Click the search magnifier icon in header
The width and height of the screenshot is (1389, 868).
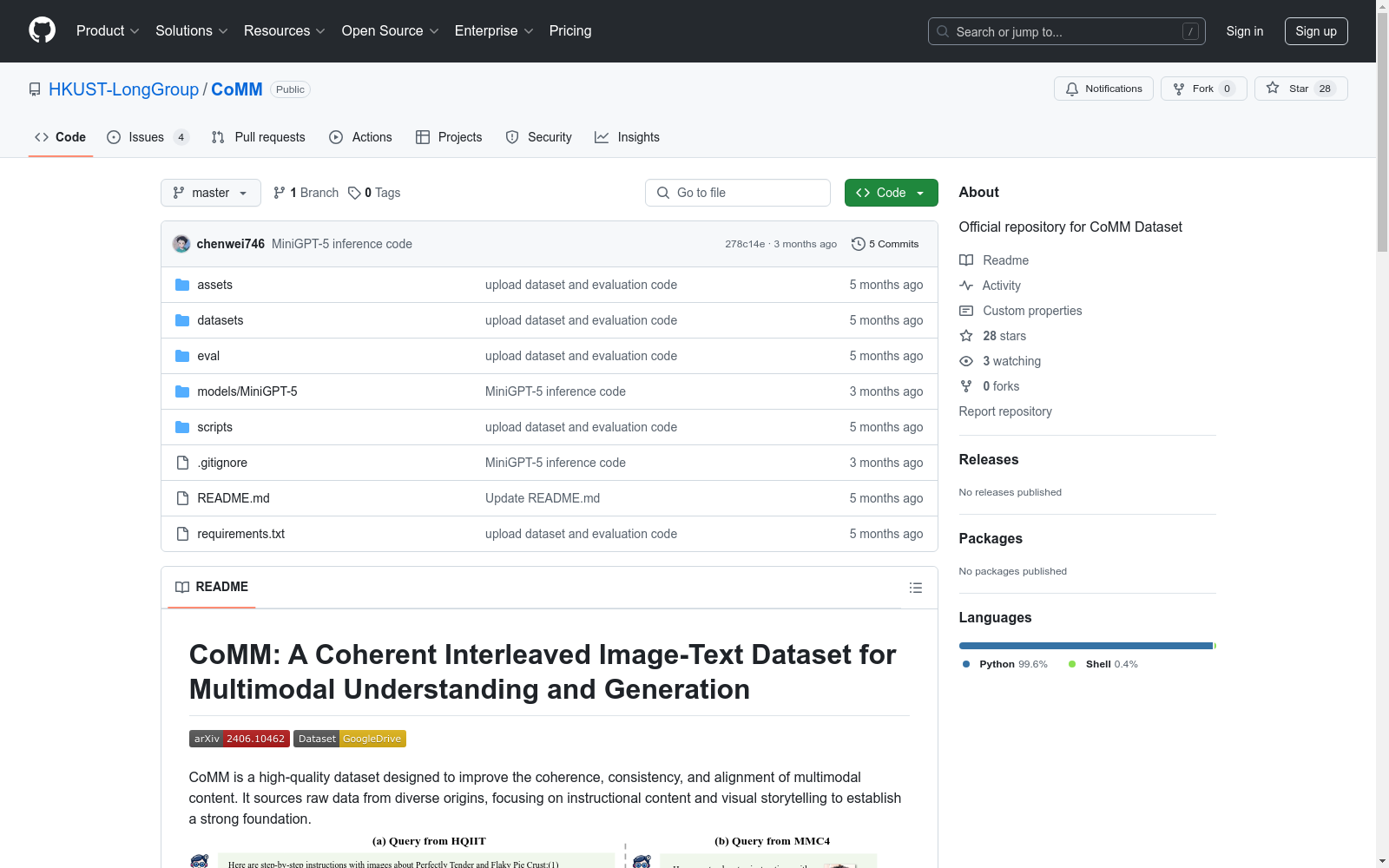(943, 31)
